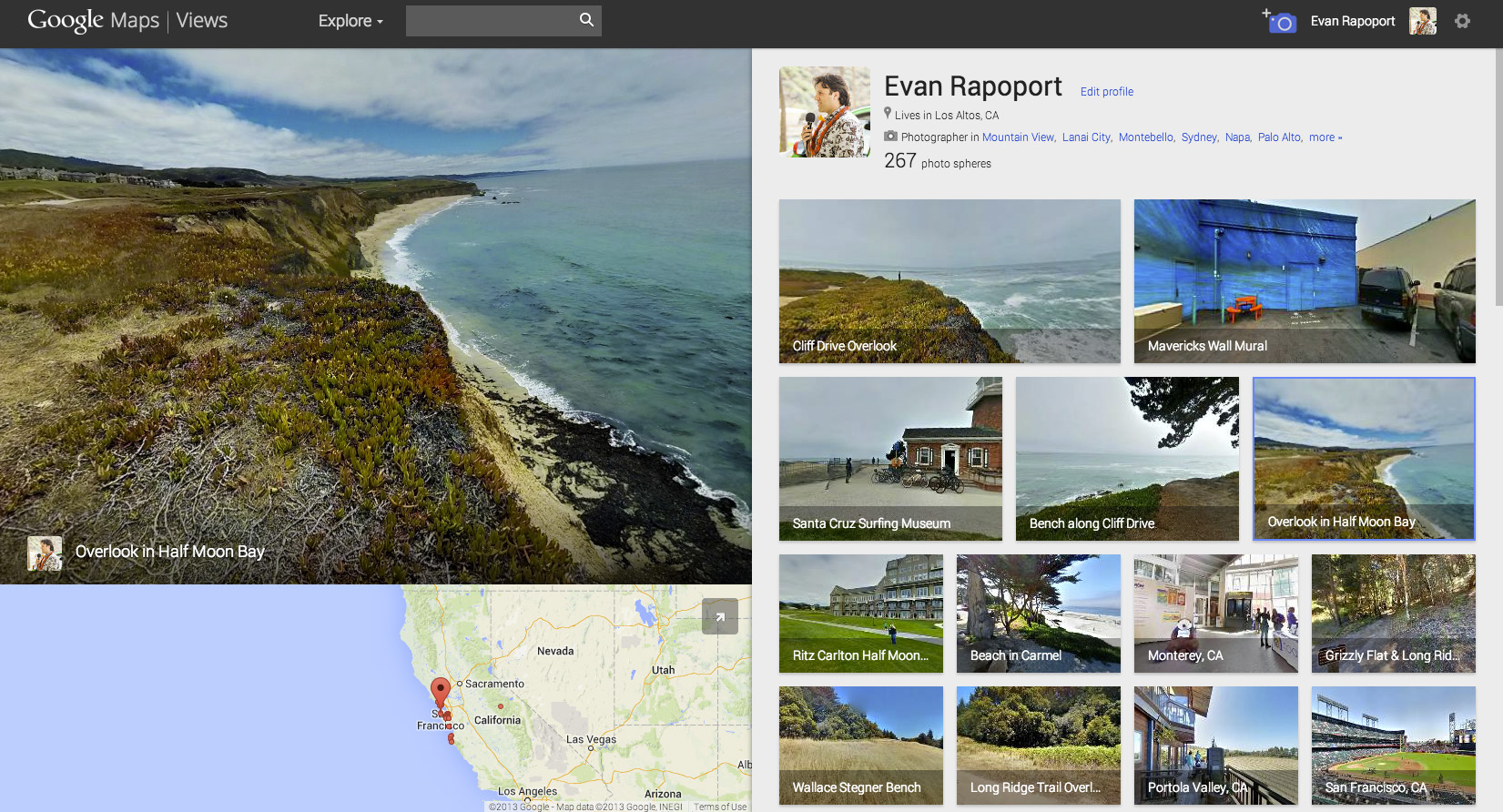1503x812 pixels.
Task: Click the profile avatar in top bar
Action: point(1422,21)
